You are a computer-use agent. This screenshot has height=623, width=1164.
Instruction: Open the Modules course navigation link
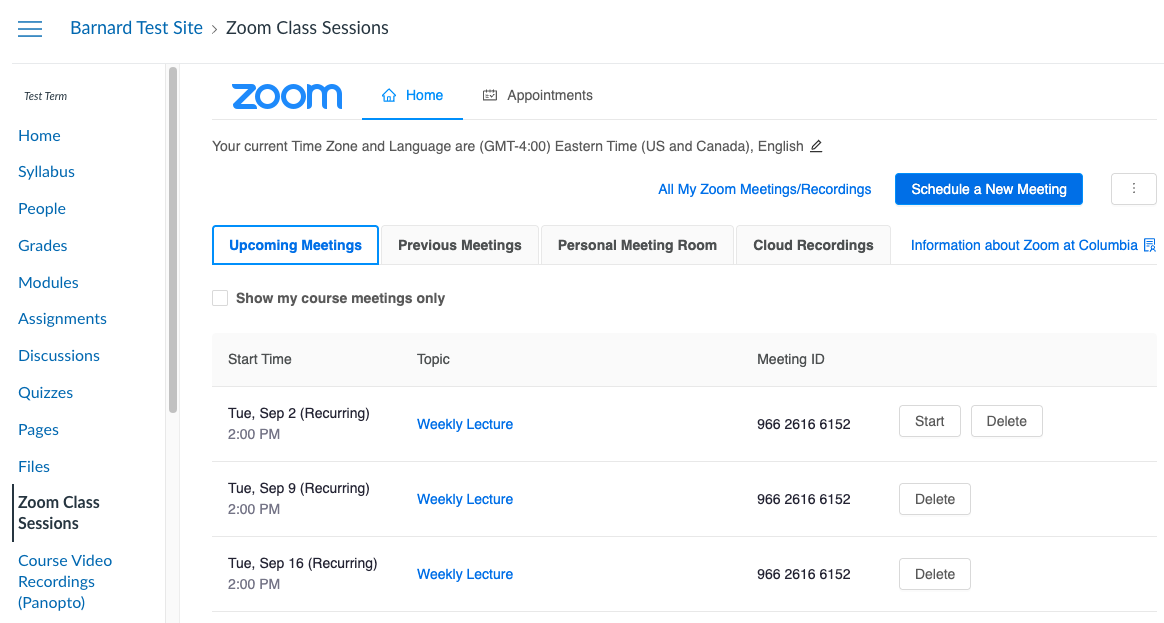(48, 282)
